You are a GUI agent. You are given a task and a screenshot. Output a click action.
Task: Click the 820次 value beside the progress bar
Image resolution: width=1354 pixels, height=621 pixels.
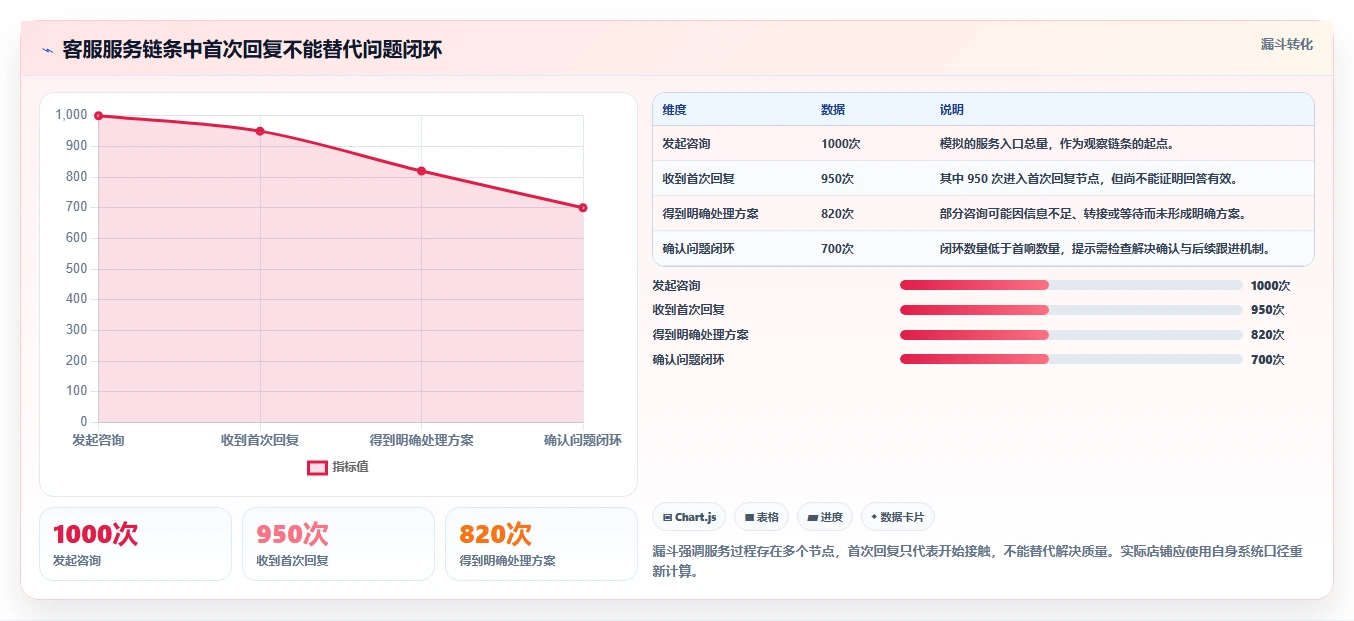pyautogui.click(x=1267, y=335)
